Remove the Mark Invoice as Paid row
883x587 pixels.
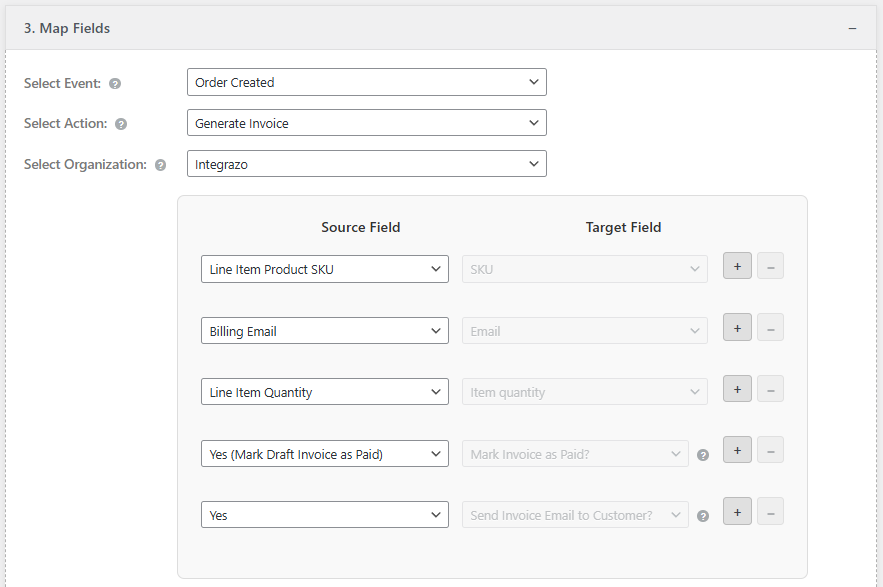point(770,450)
